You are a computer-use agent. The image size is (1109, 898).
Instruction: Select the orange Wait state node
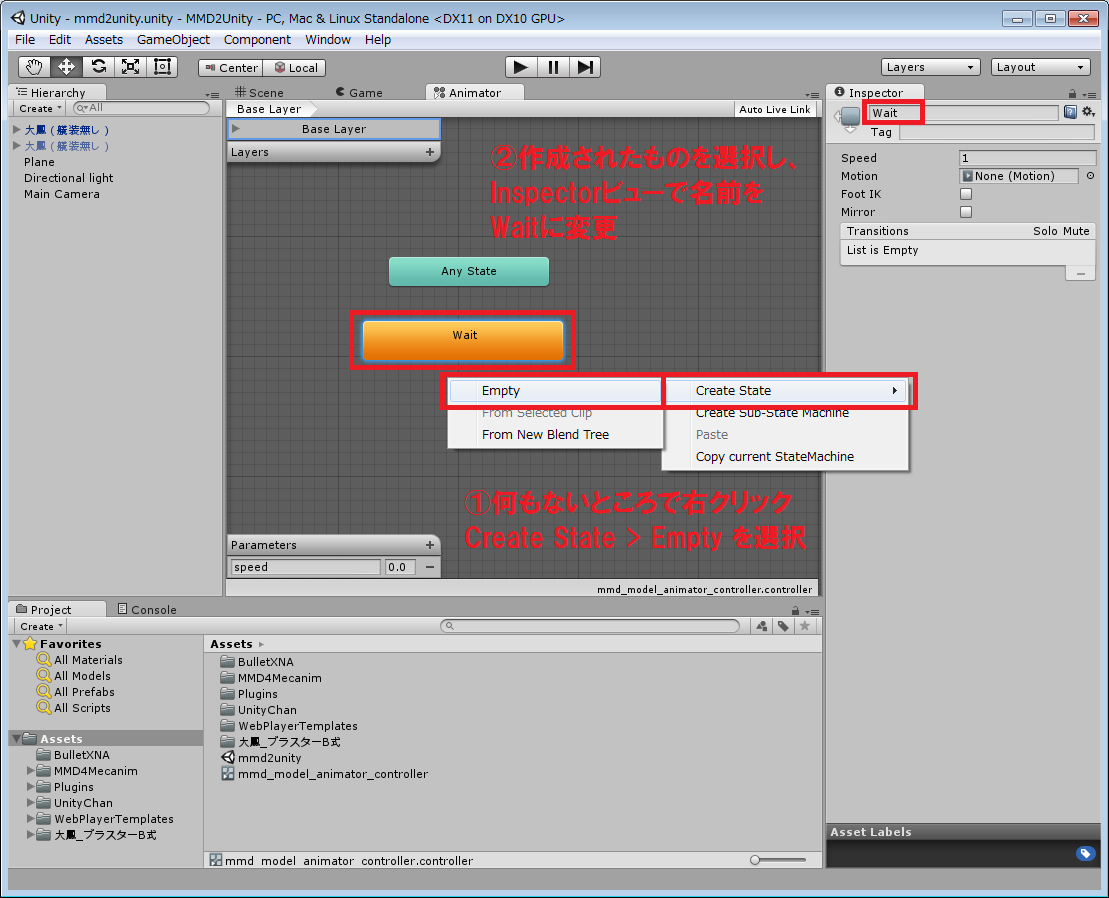(463, 340)
